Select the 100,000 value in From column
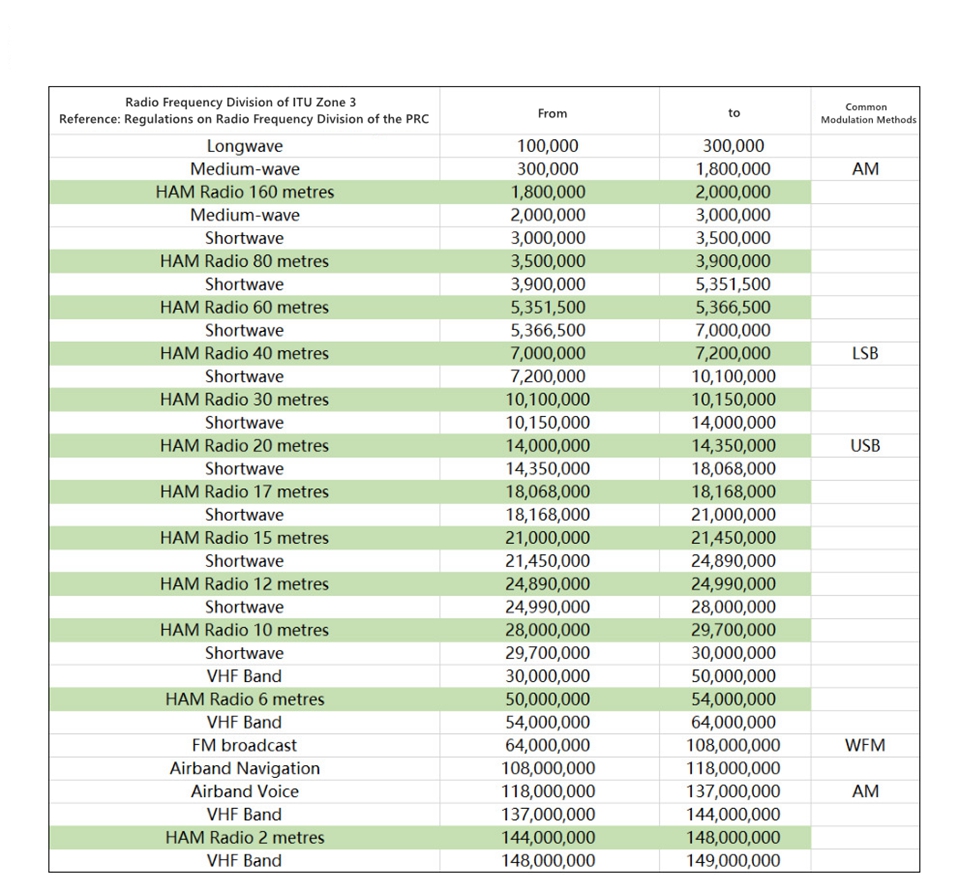960x892 pixels. click(x=548, y=146)
